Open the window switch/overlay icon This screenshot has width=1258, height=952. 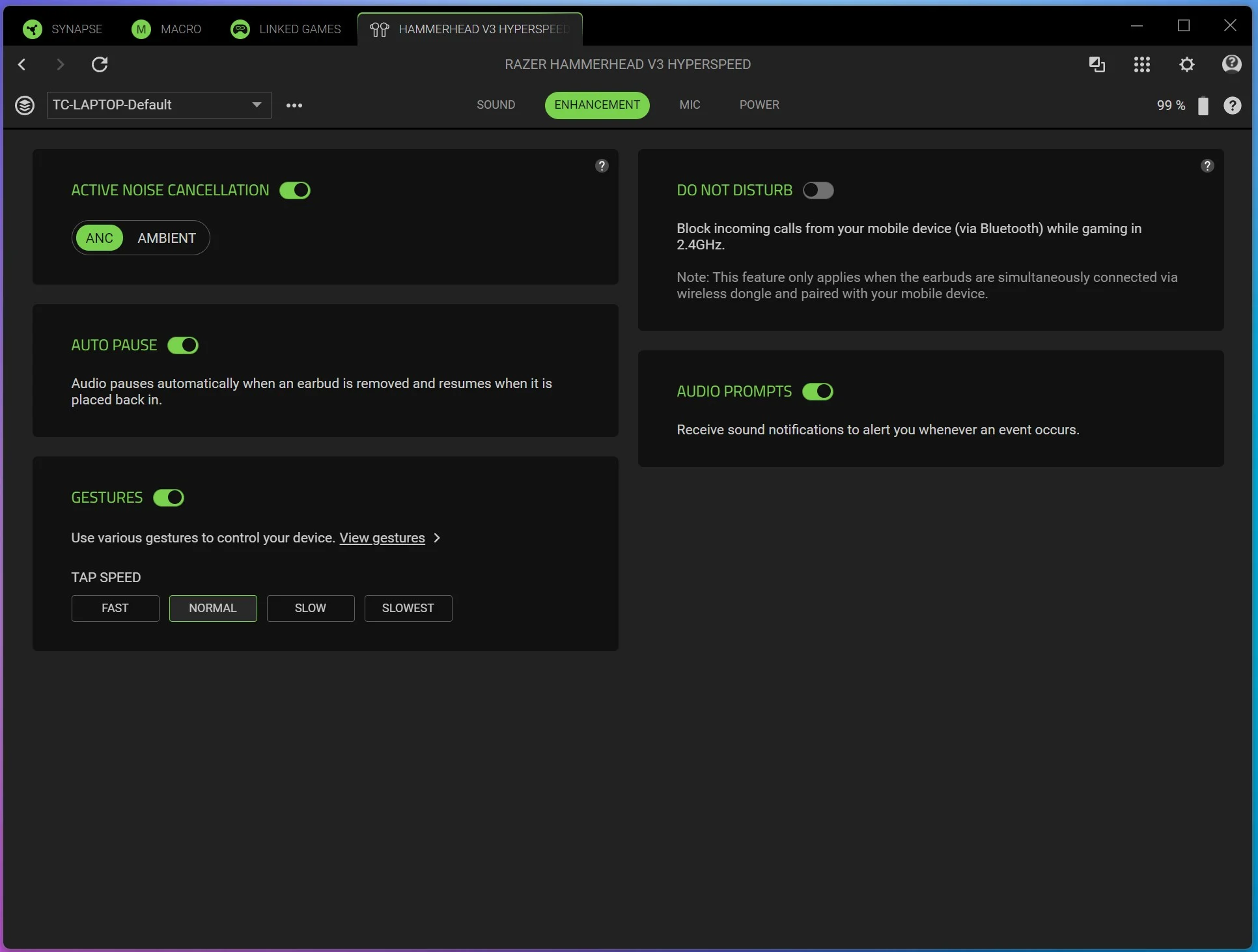pos(1097,64)
